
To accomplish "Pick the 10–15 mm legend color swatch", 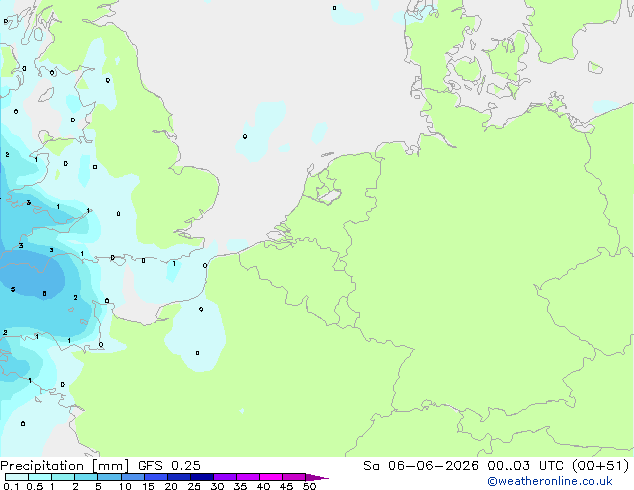I will pos(132,477).
